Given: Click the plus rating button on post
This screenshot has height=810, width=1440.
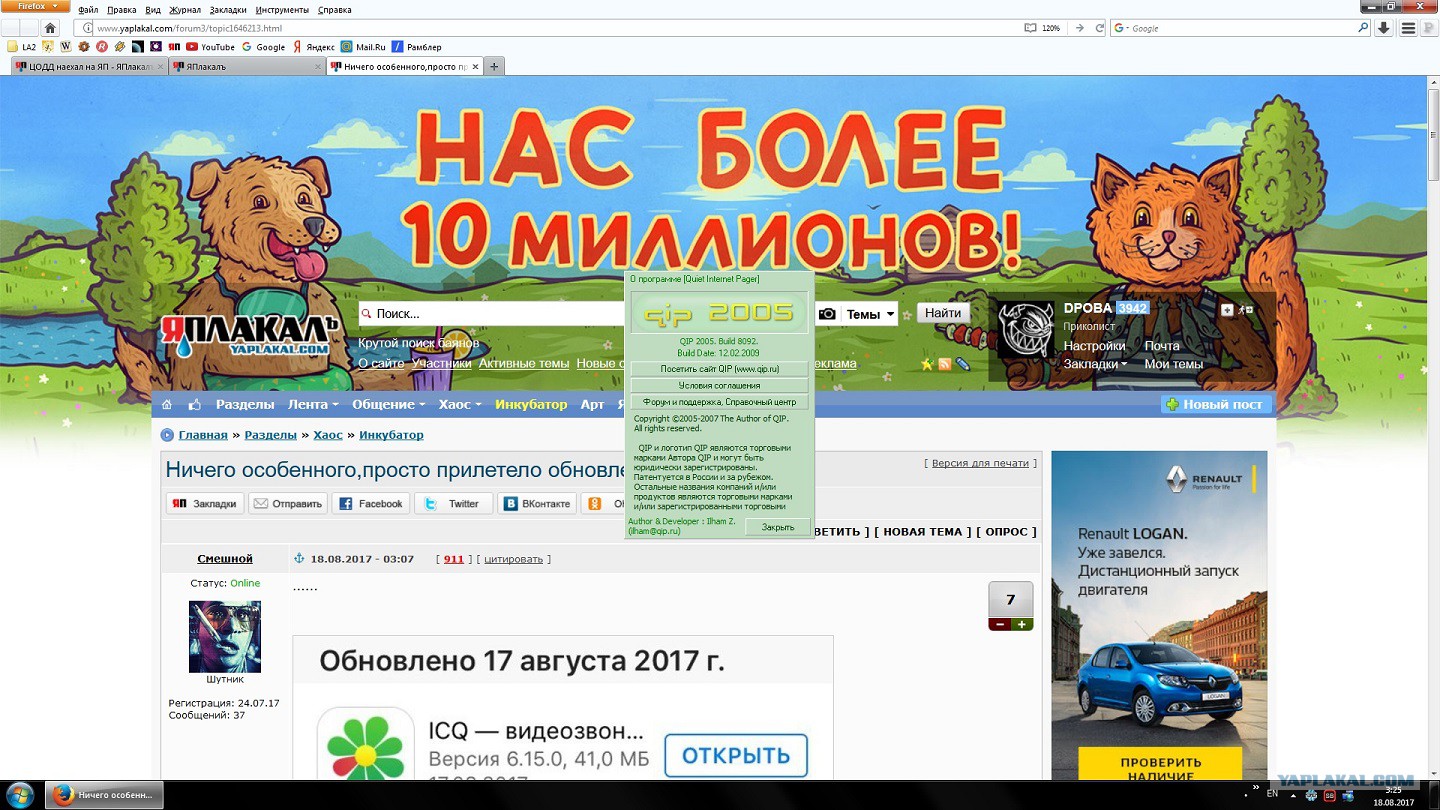Looking at the screenshot, I should (x=1022, y=624).
